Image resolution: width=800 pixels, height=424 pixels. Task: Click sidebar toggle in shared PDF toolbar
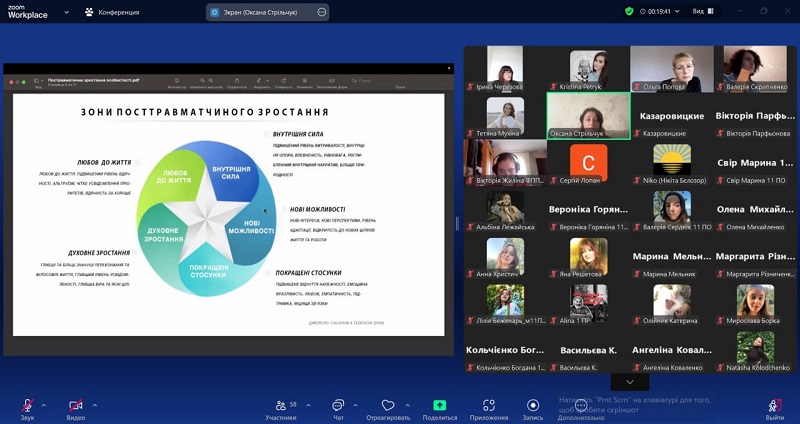(37, 81)
